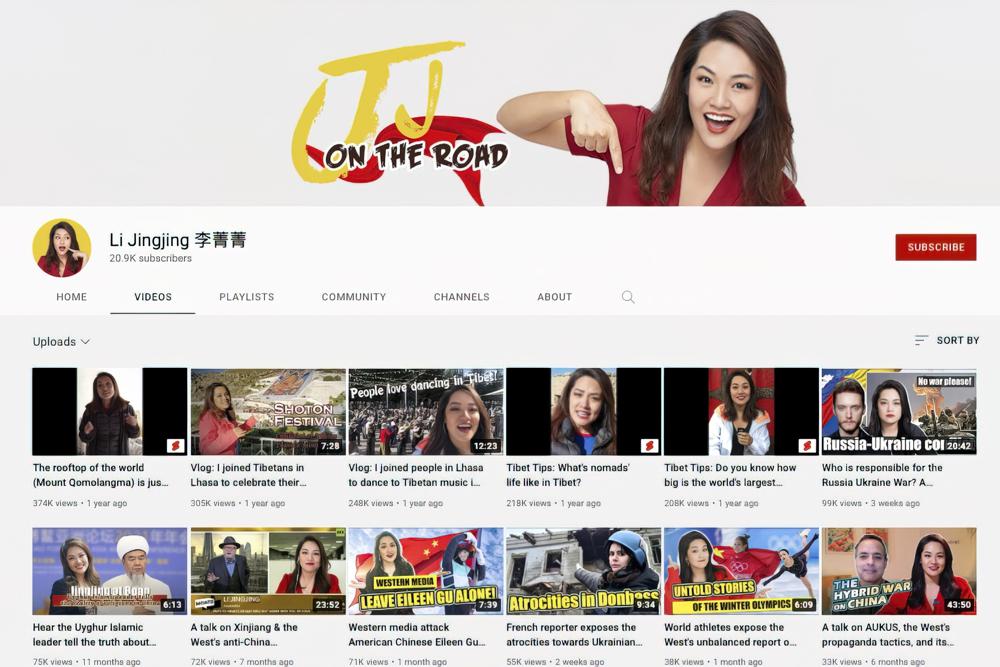Click Shorts icon on world's largest video thumbnail

[807, 446]
